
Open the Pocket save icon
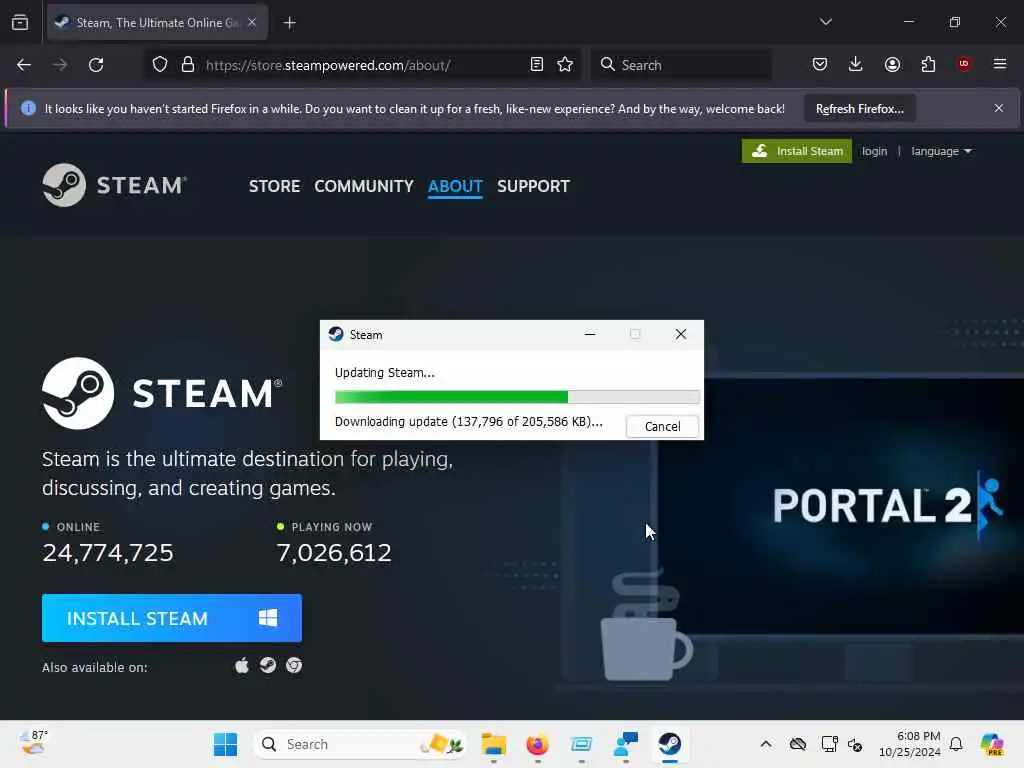tap(820, 64)
